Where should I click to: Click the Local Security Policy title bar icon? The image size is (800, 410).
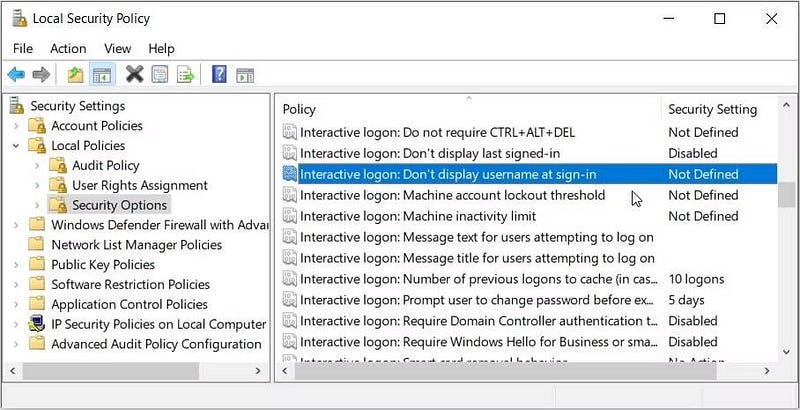(19, 19)
